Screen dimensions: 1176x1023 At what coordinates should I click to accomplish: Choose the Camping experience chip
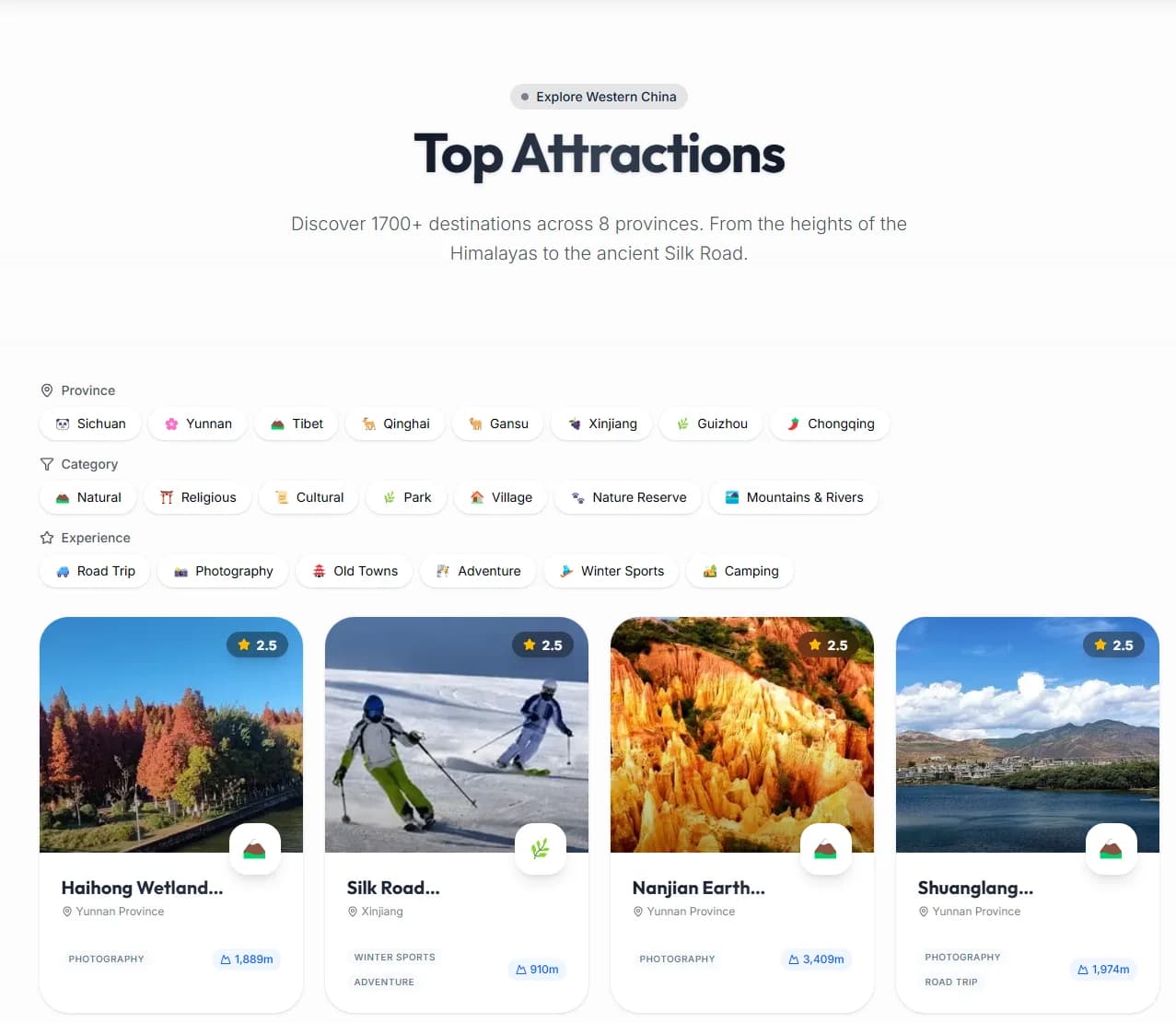pyautogui.click(x=740, y=571)
